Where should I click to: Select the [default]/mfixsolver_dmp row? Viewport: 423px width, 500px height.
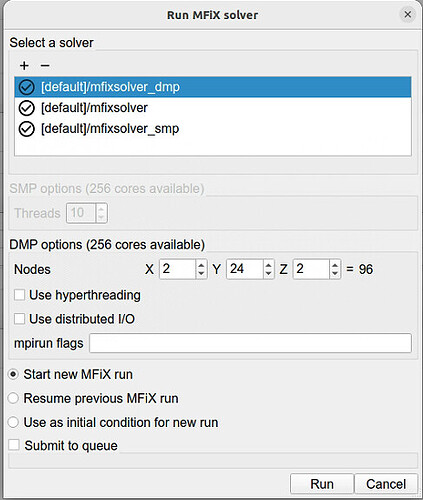(x=213, y=87)
